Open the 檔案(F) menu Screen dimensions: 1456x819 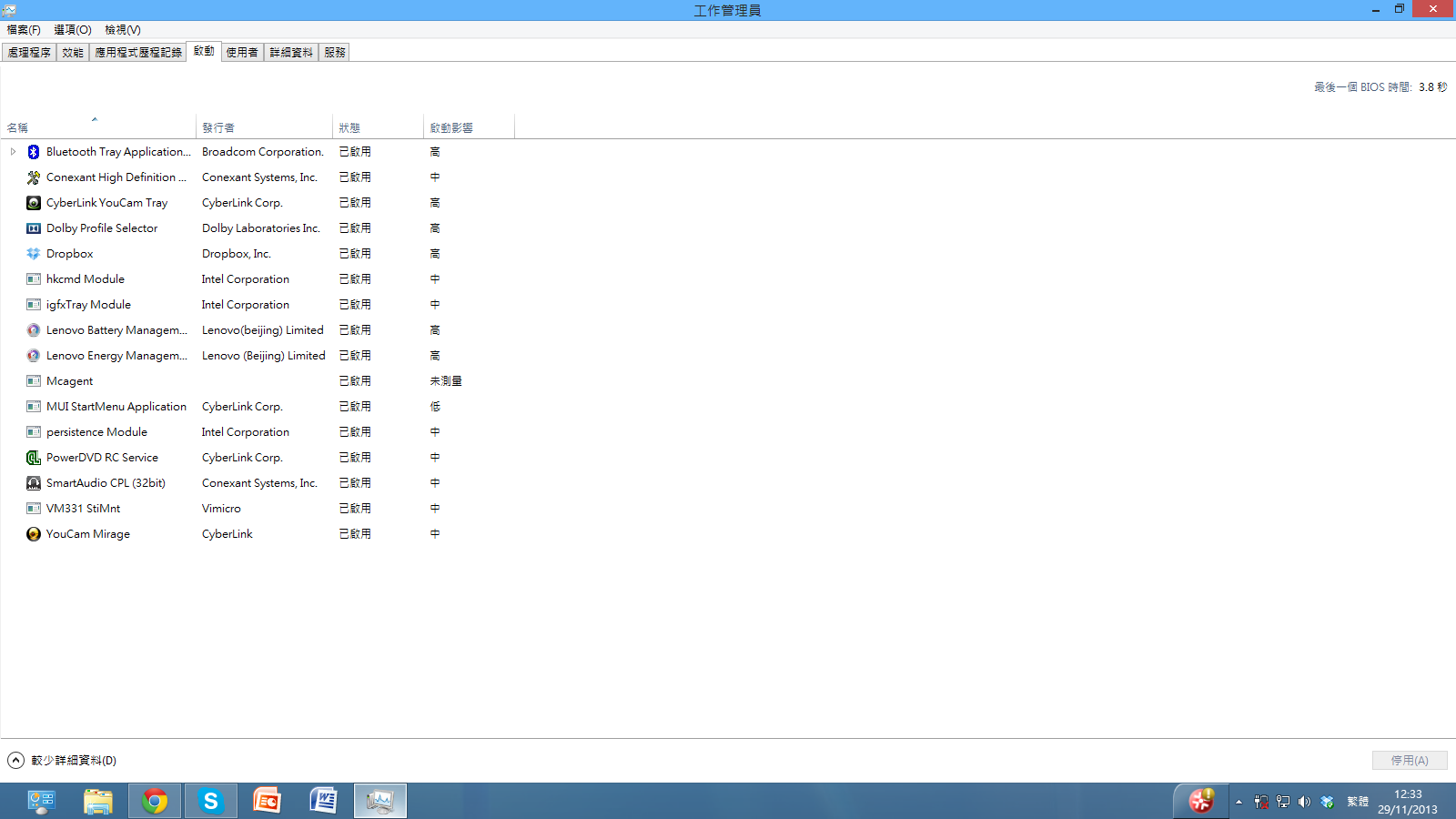[x=24, y=30]
